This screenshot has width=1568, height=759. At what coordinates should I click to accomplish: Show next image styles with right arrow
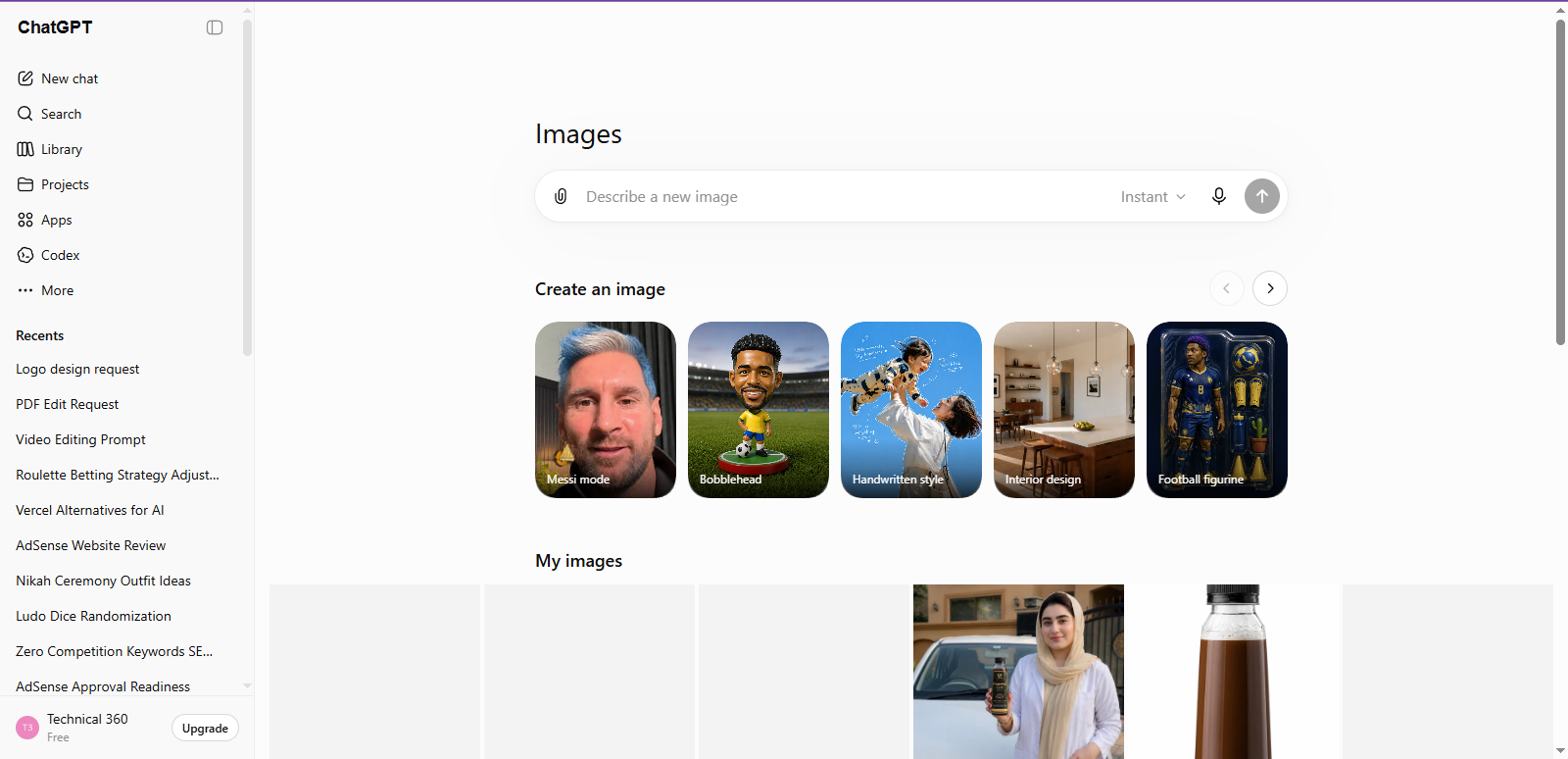[x=1270, y=288]
